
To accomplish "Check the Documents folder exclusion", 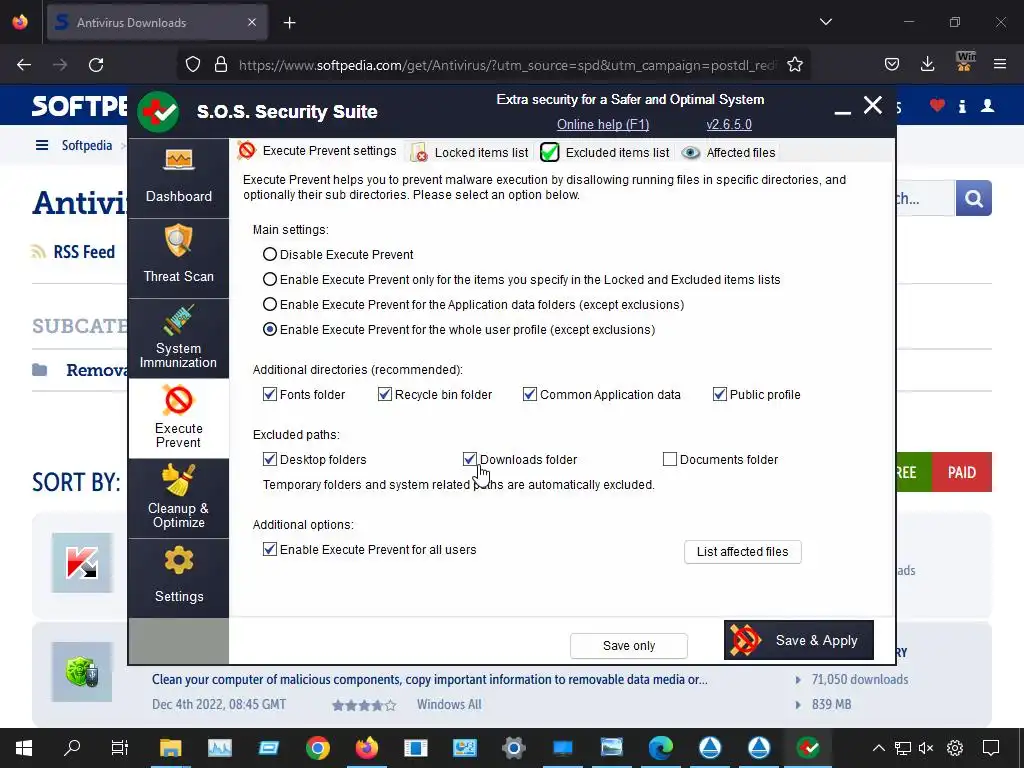I will pyautogui.click(x=669, y=459).
